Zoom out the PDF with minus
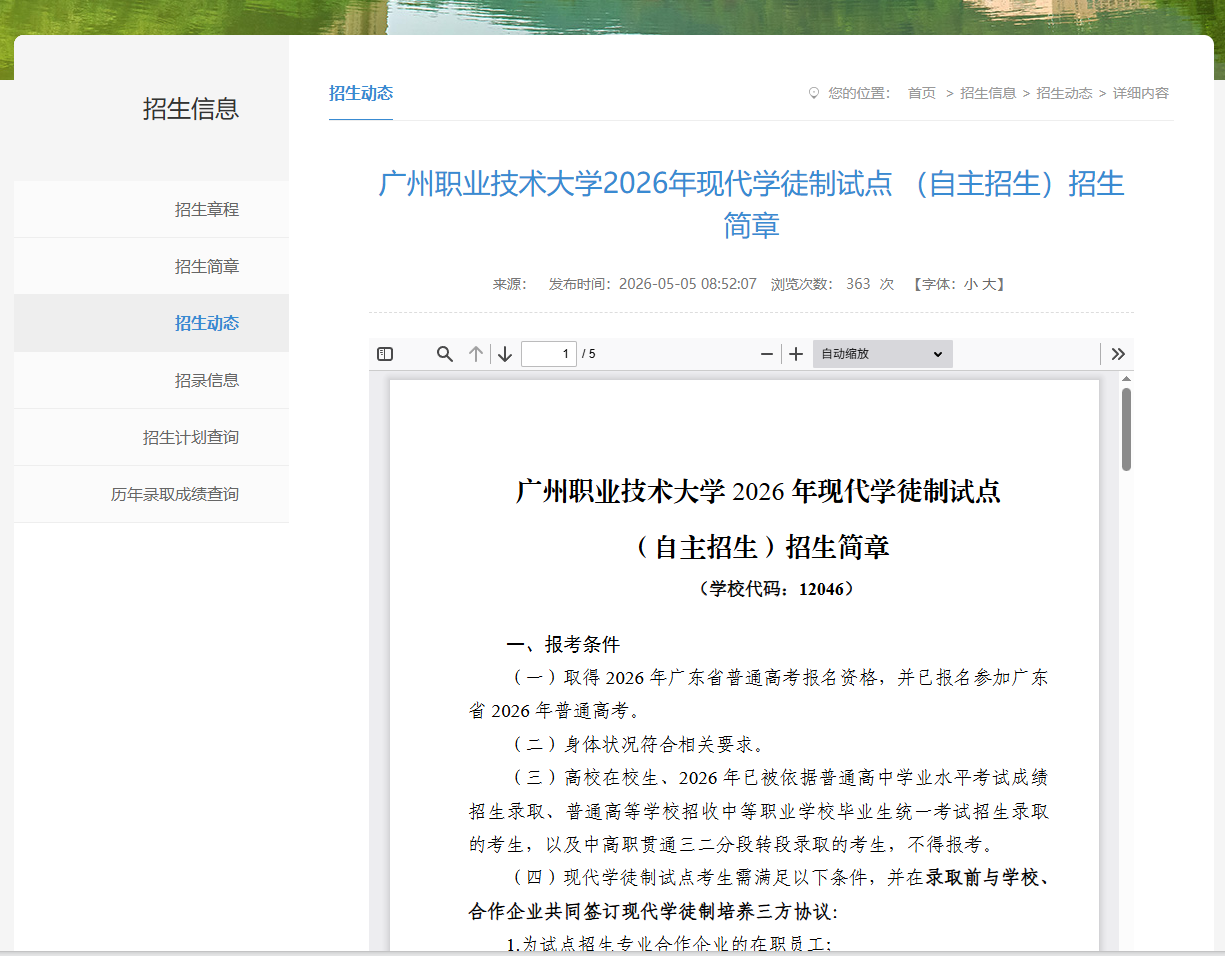Viewport: 1225px width, 956px height. tap(767, 354)
